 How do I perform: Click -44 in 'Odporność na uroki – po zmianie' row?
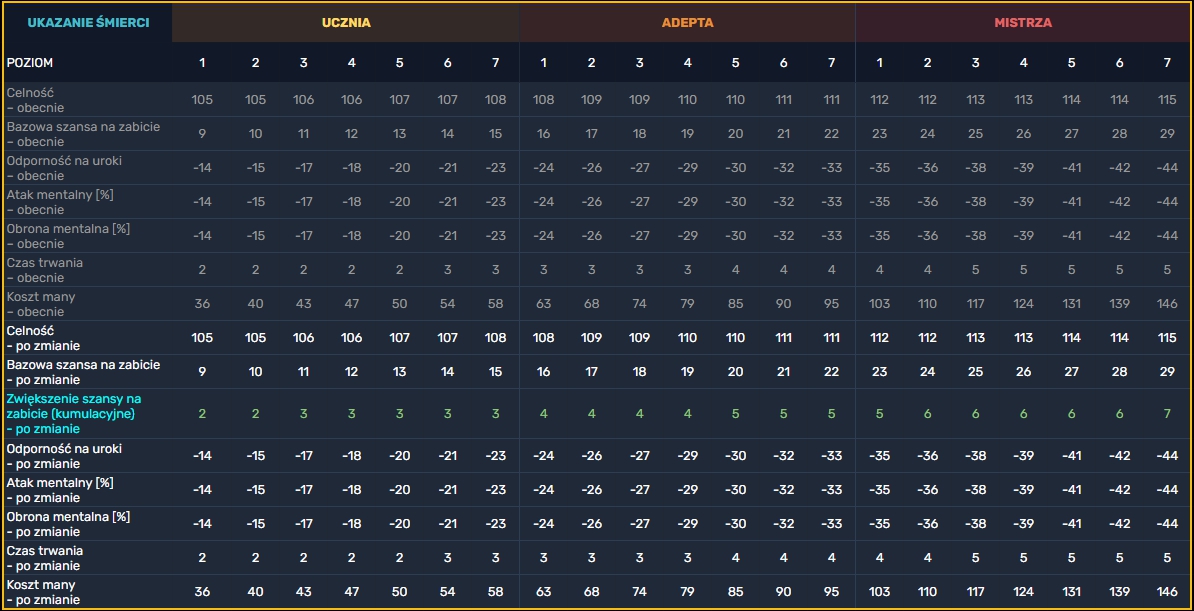click(1167, 456)
